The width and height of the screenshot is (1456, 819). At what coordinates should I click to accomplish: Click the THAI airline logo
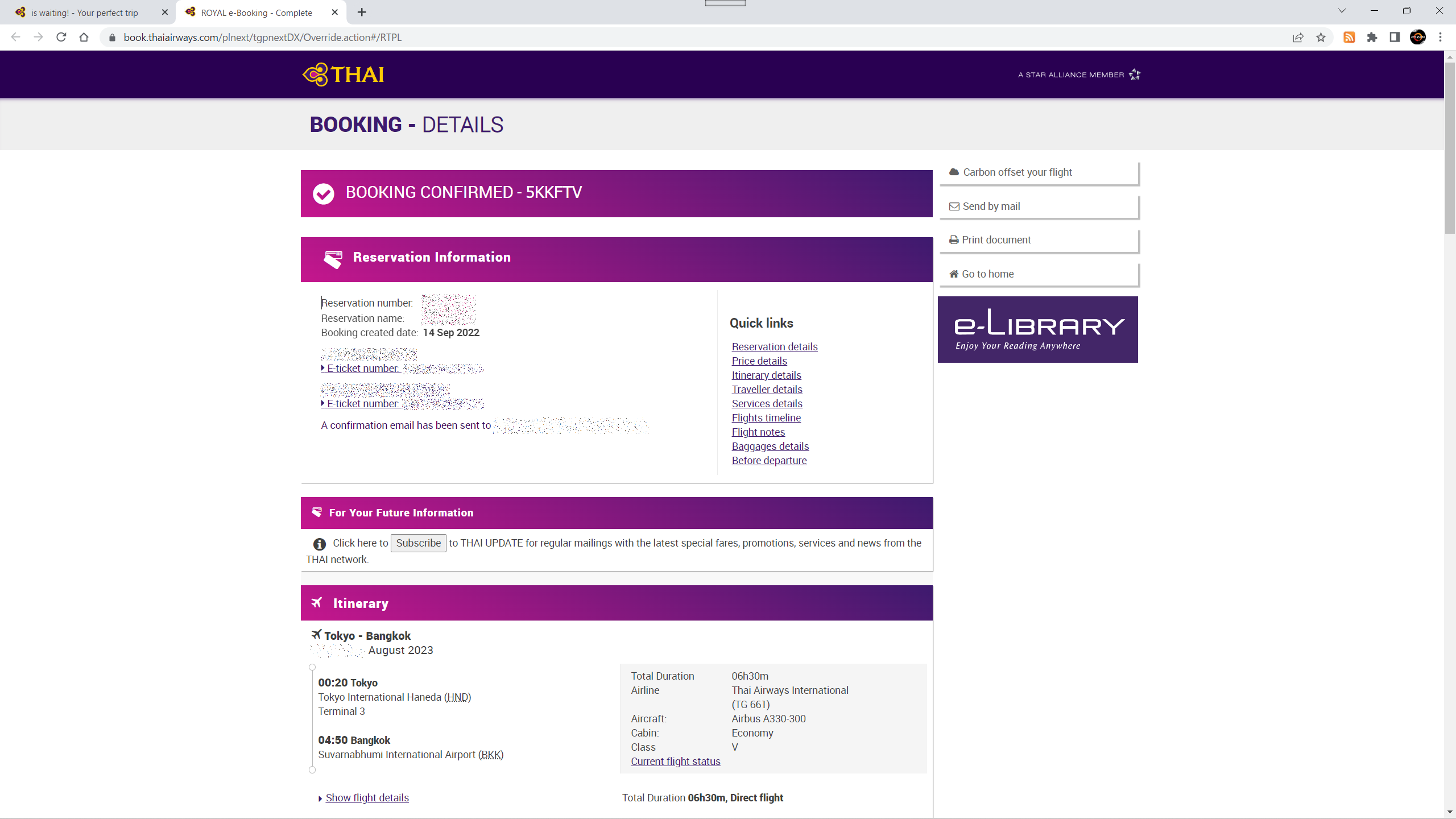click(x=343, y=75)
